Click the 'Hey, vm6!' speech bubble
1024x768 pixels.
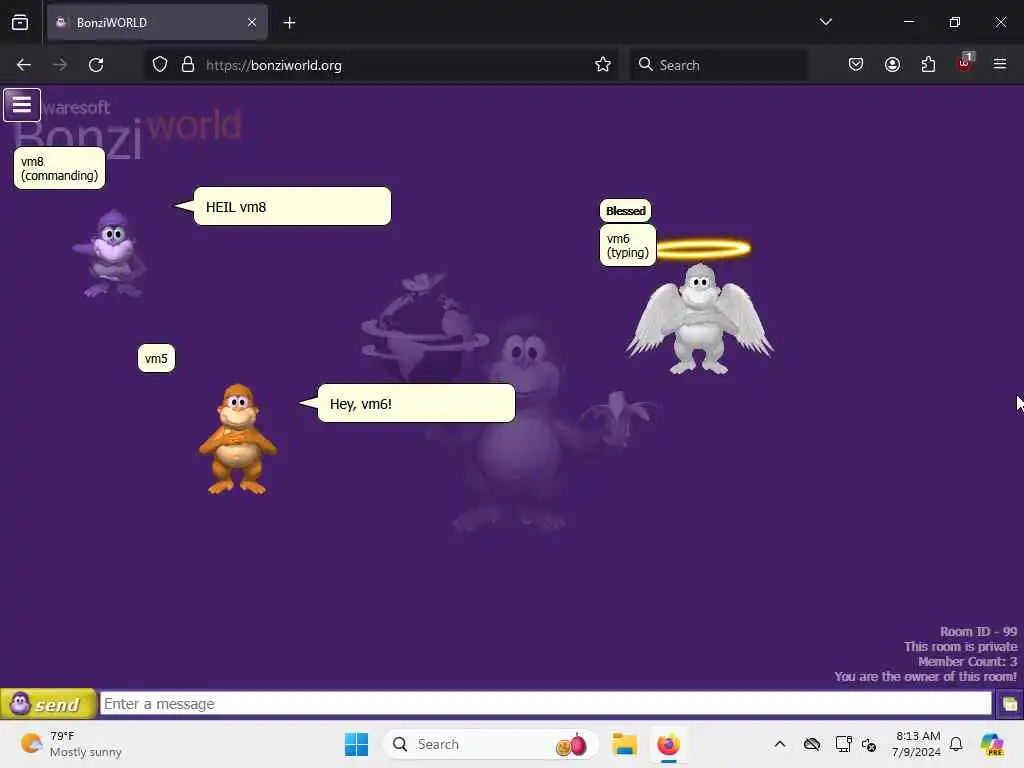[416, 403]
